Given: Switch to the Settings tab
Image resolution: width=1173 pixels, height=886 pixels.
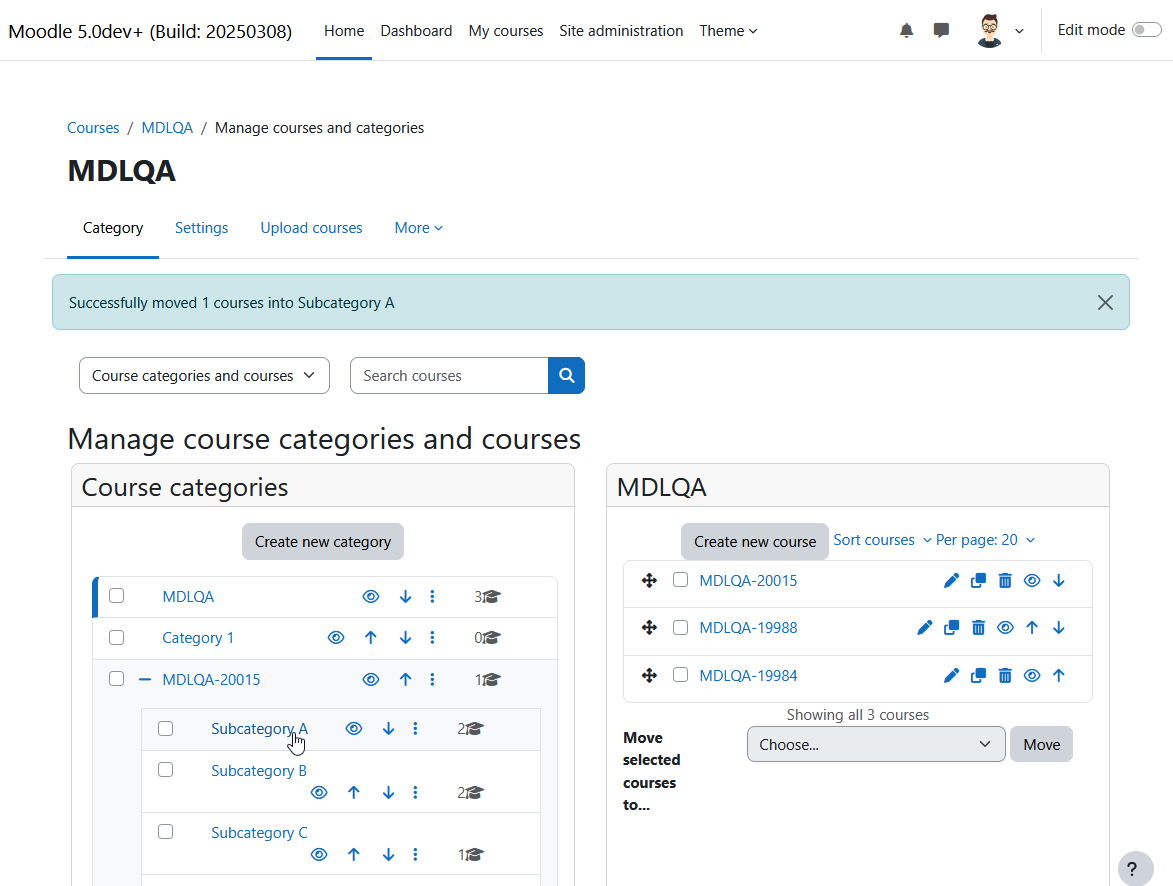Looking at the screenshot, I should 201,228.
